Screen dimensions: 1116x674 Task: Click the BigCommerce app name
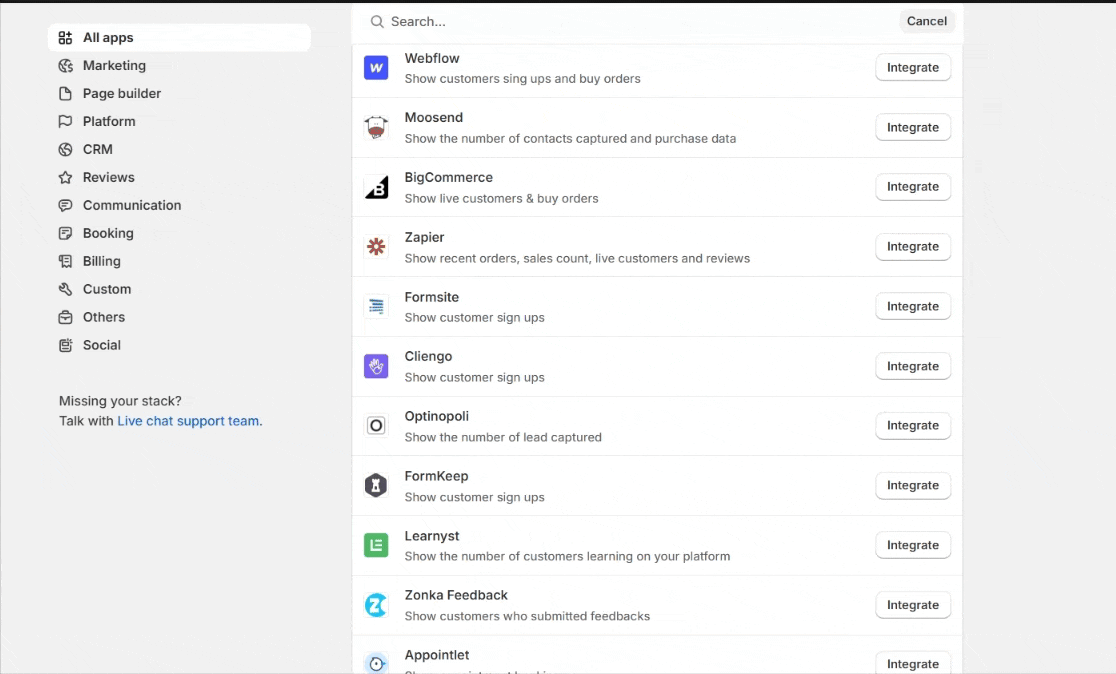(x=448, y=177)
